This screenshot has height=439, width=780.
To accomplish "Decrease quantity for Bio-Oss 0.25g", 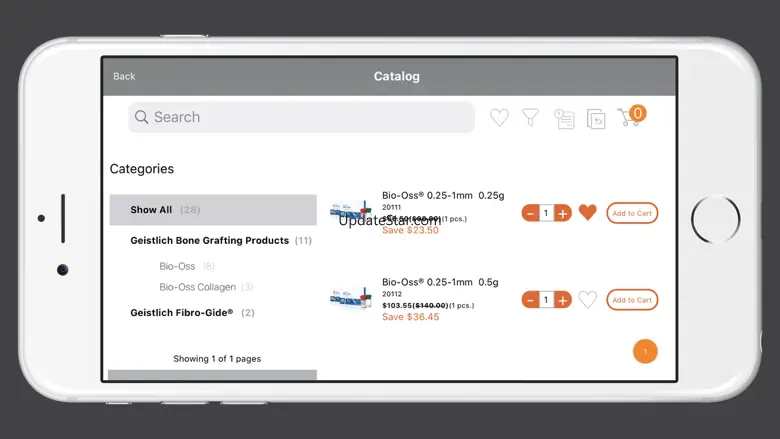I will (530, 213).
